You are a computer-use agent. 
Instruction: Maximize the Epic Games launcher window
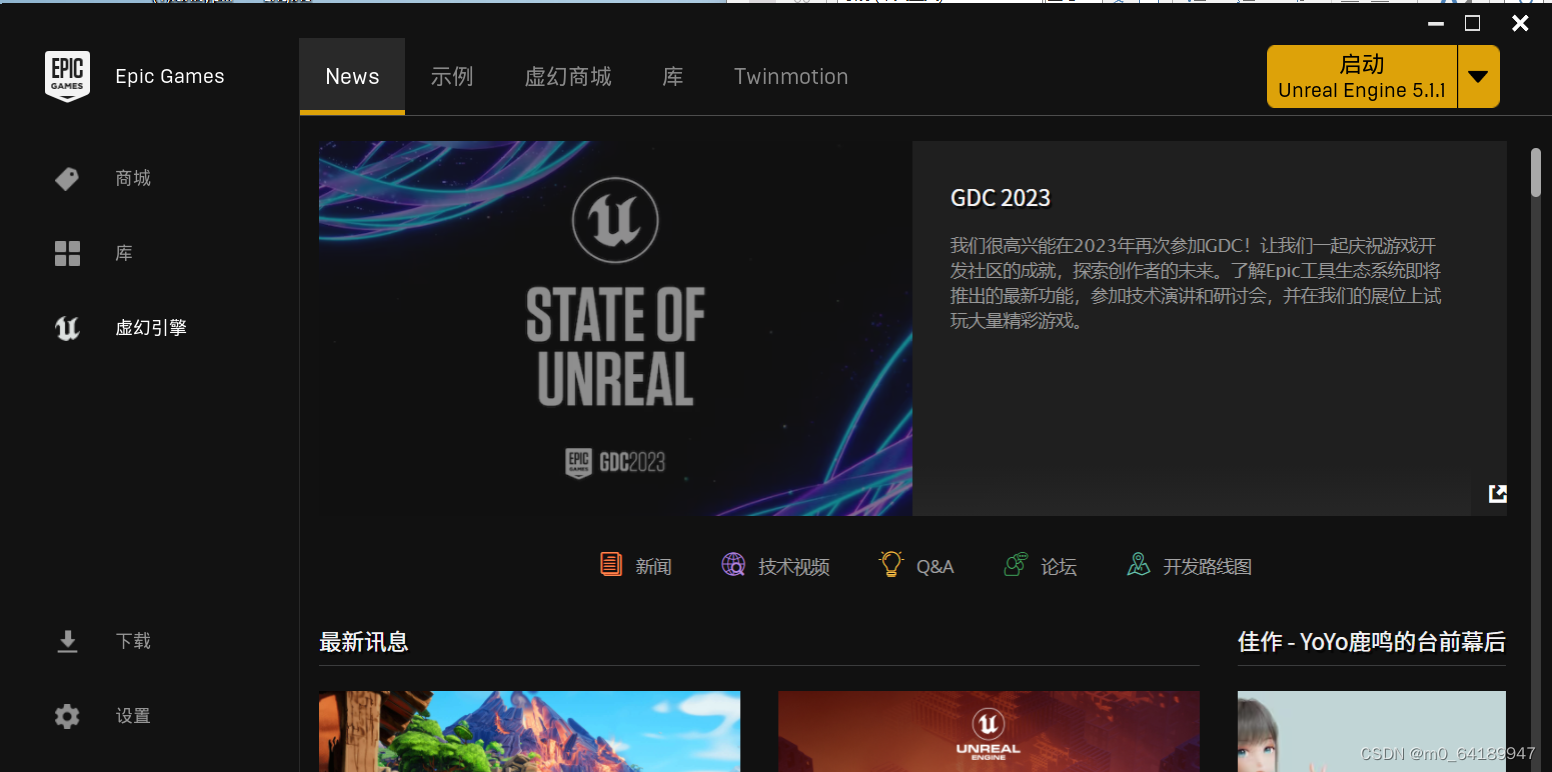coord(1472,23)
